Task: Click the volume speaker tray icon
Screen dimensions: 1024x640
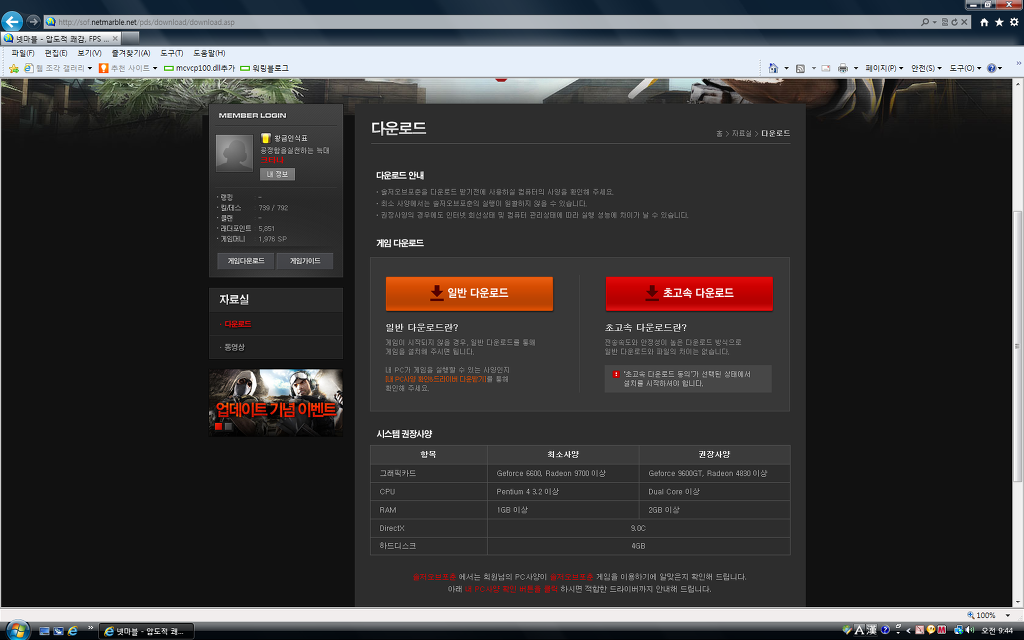Action: click(x=970, y=630)
